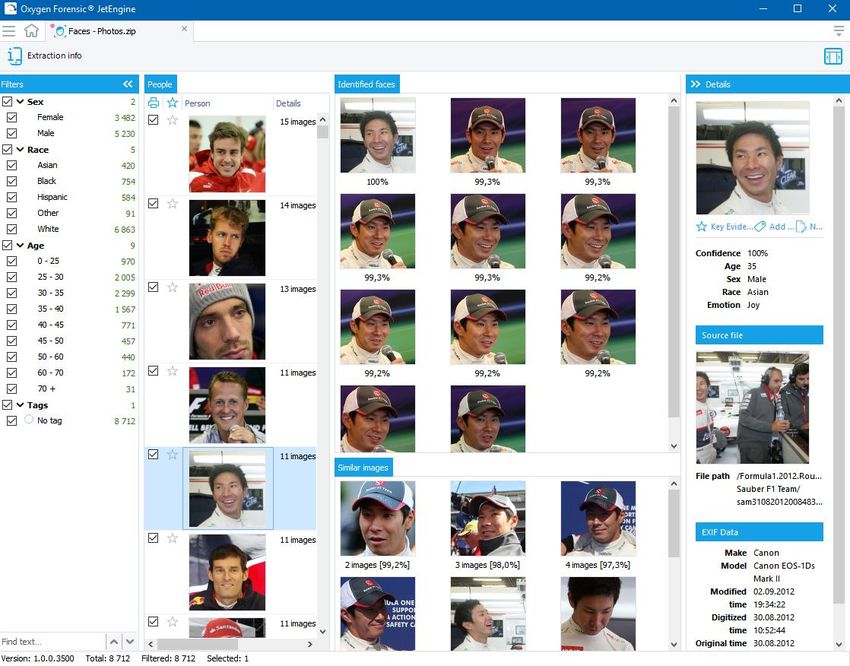Collapse the Tags filter group
The width and height of the screenshot is (850, 666).
point(20,404)
